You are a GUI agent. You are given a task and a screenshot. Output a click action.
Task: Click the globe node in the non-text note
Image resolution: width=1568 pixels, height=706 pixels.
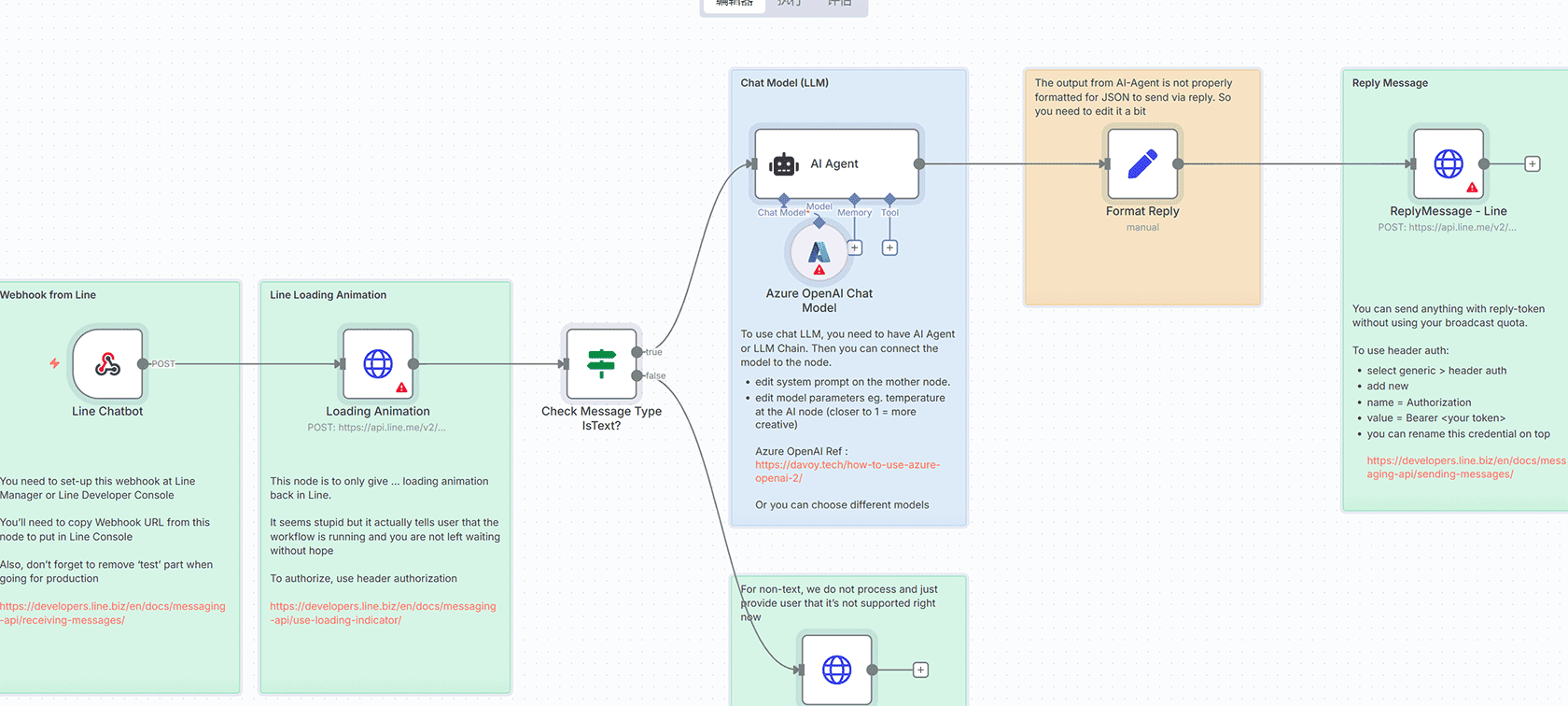click(836, 670)
